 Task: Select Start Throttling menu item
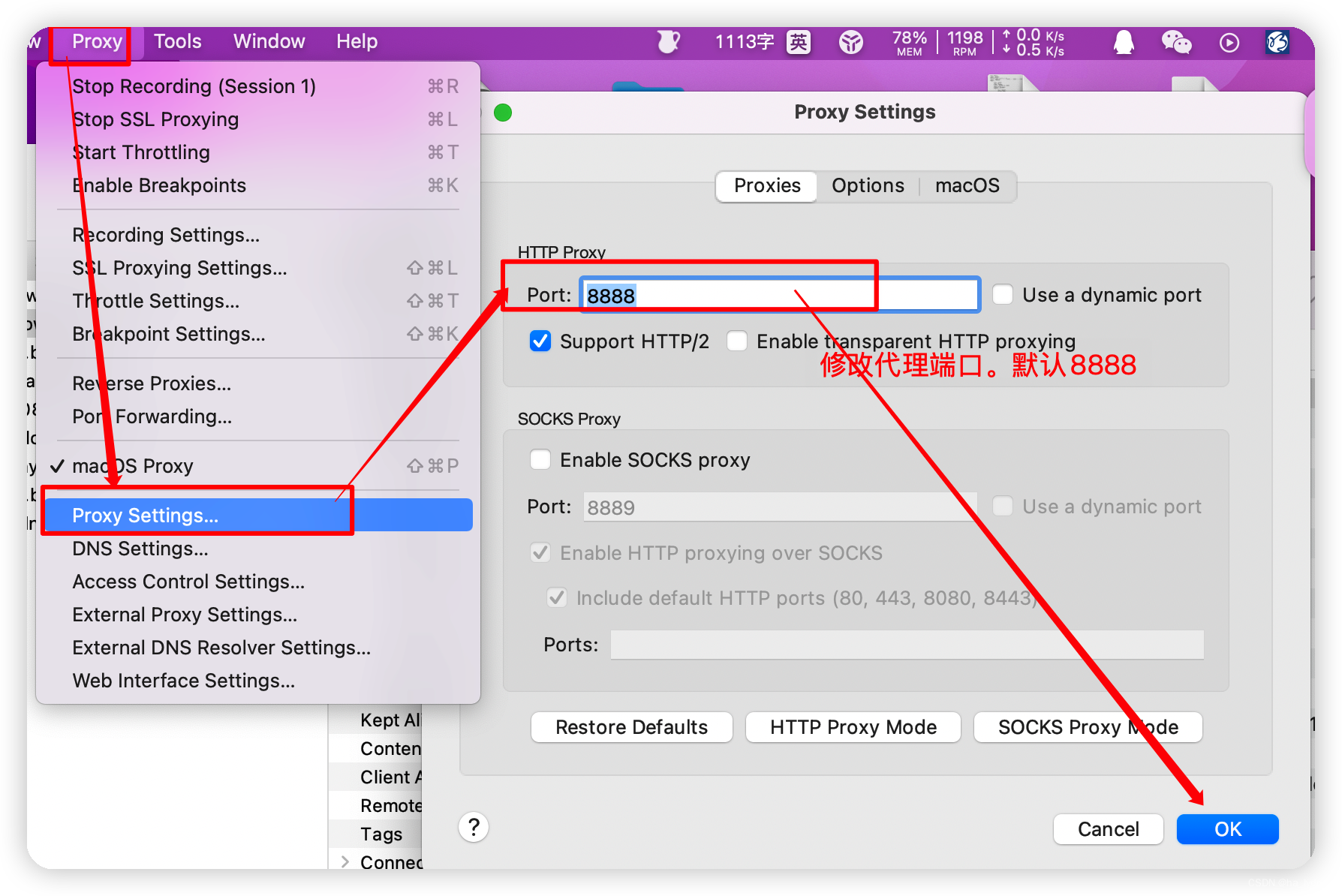click(x=257, y=152)
